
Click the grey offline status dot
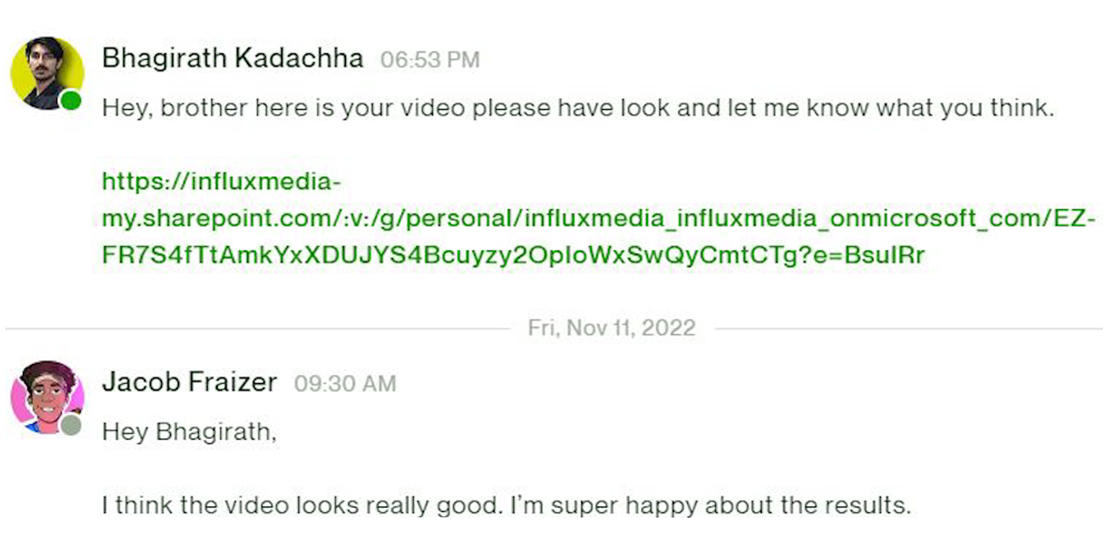(70, 424)
